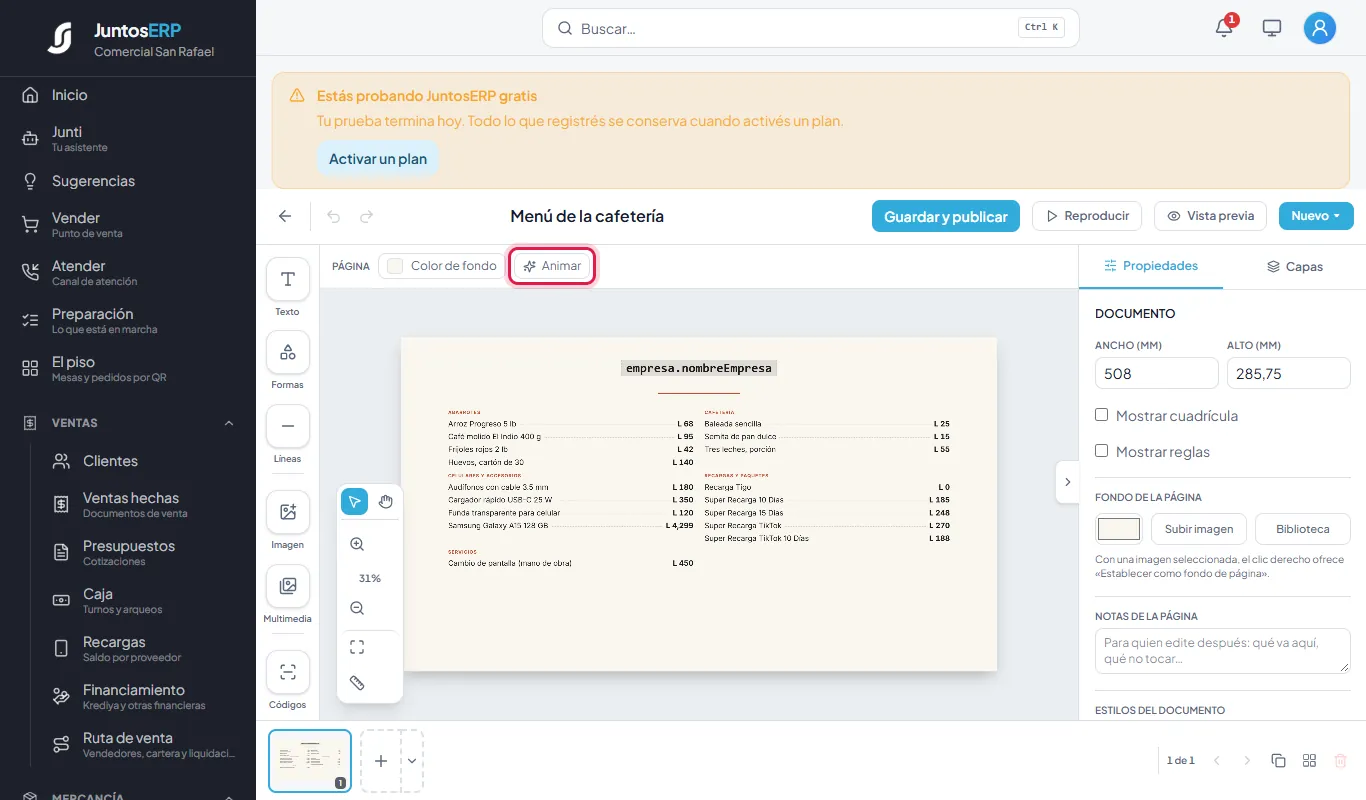Switch to the Propiedades tab

point(1151,266)
